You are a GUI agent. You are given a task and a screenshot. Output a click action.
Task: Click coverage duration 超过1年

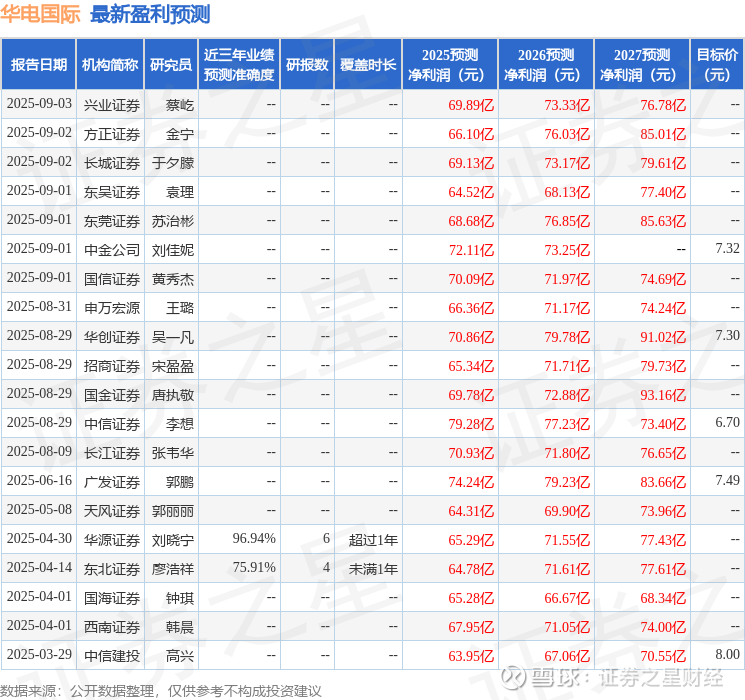373,540
